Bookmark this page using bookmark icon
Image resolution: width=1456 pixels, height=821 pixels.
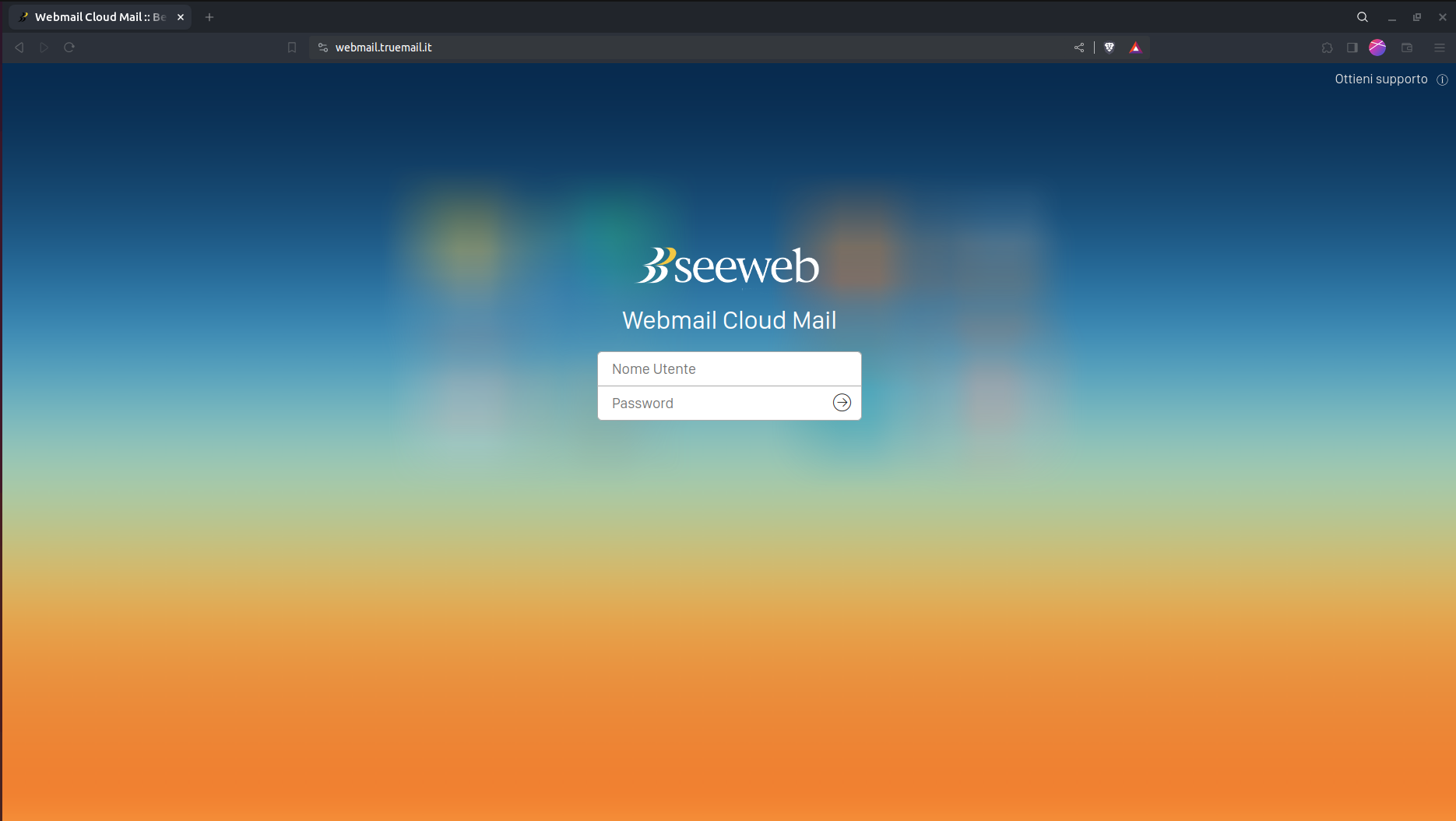click(x=292, y=48)
